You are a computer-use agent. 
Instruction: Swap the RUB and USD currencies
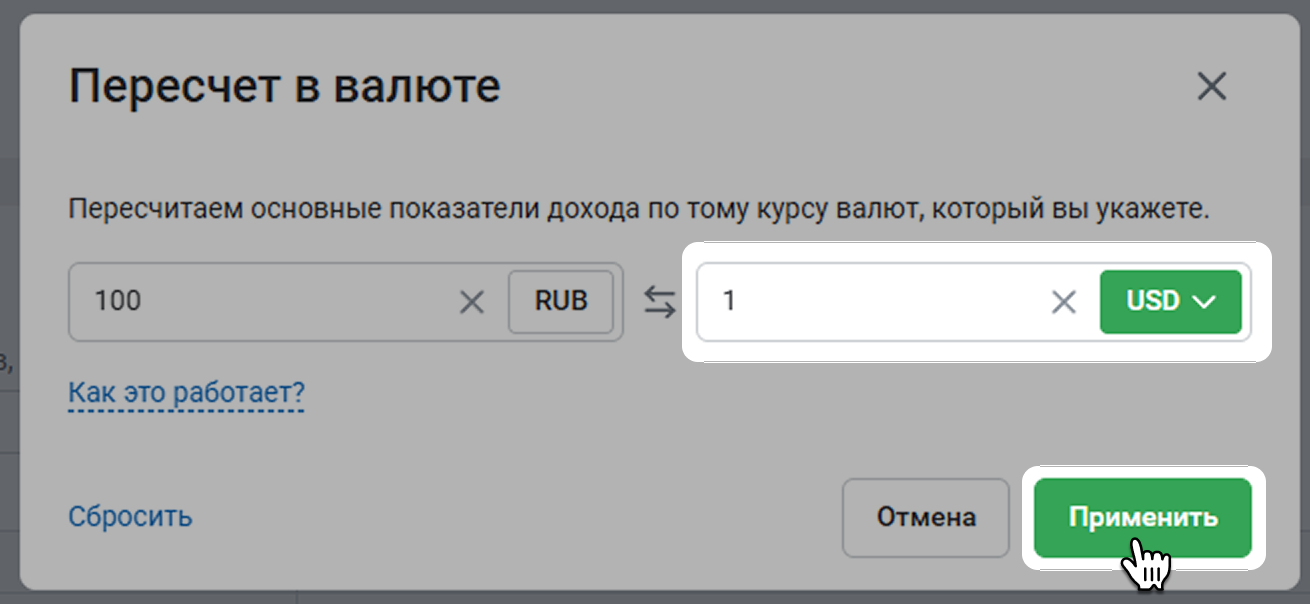point(659,302)
